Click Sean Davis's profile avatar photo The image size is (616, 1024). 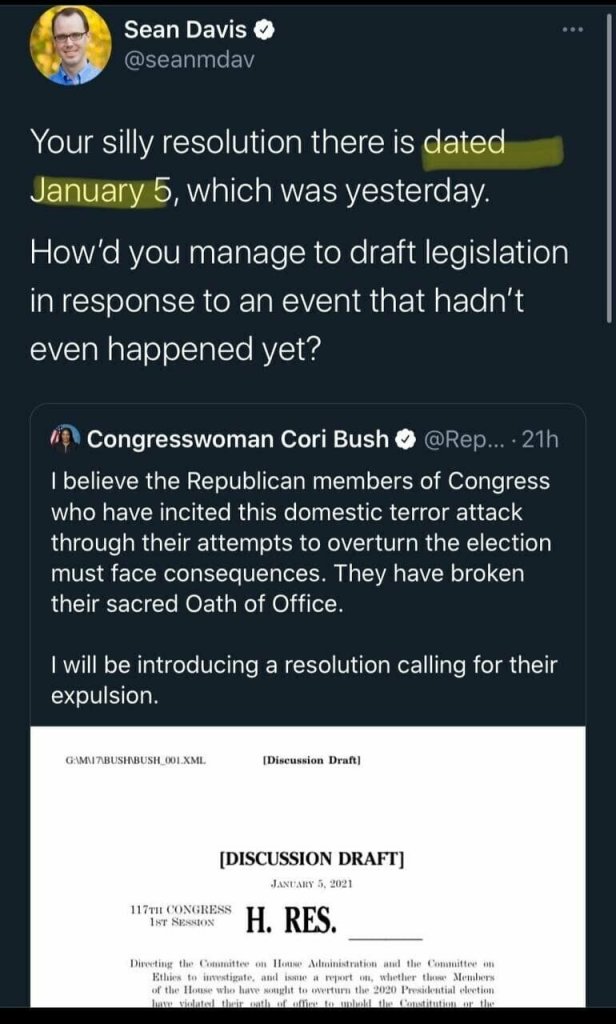71,46
